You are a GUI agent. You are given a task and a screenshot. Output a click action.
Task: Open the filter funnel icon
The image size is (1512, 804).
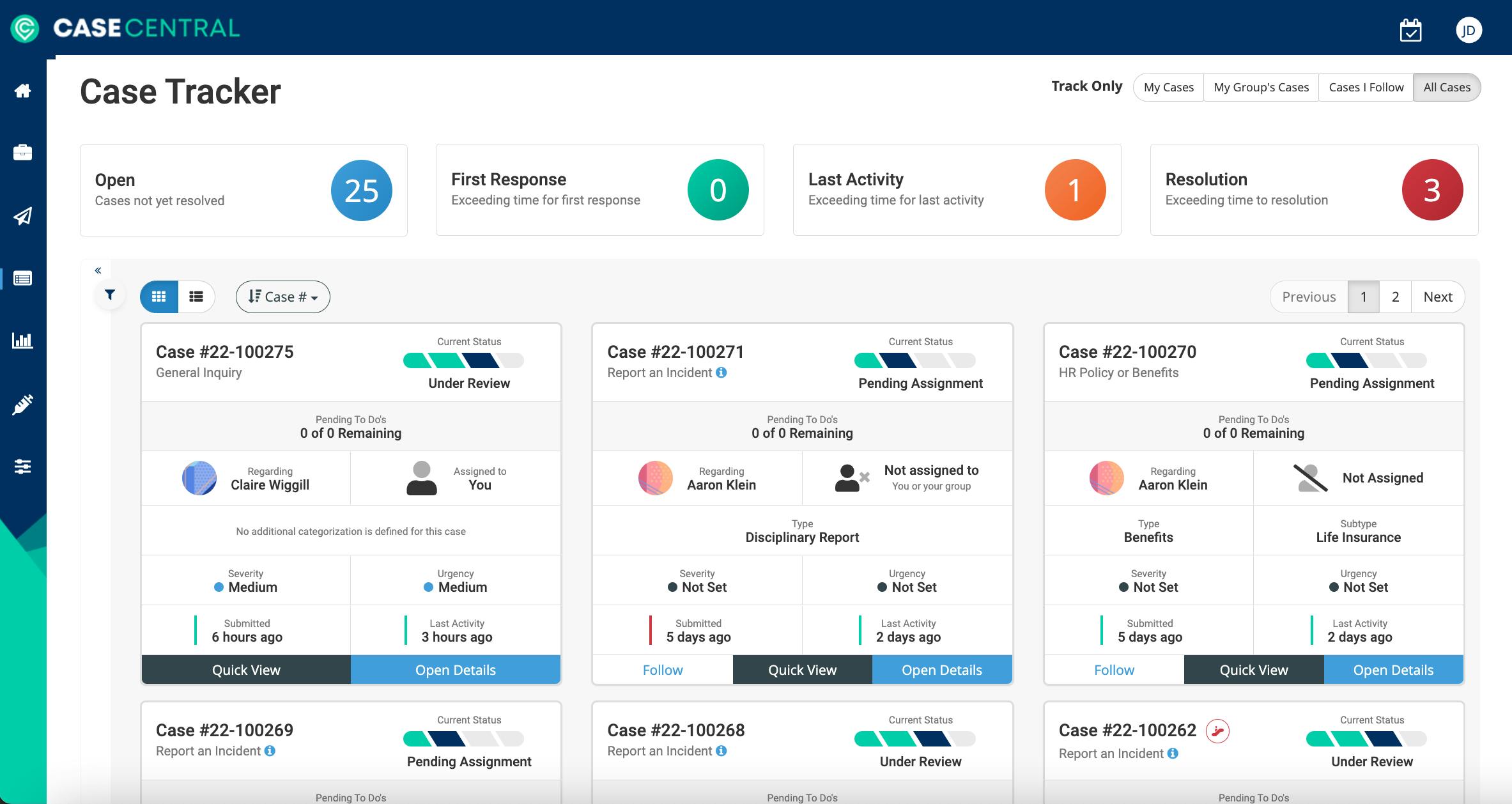(x=110, y=295)
